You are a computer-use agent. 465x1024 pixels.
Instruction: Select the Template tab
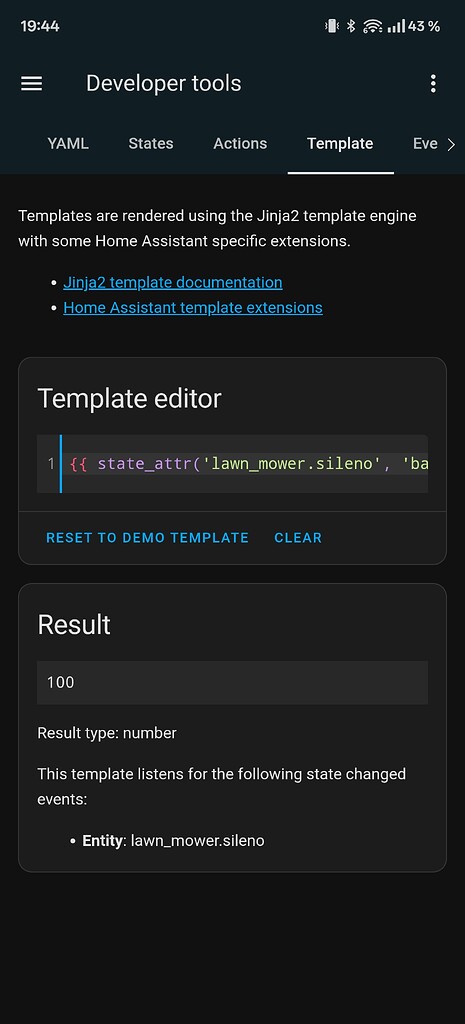340,144
